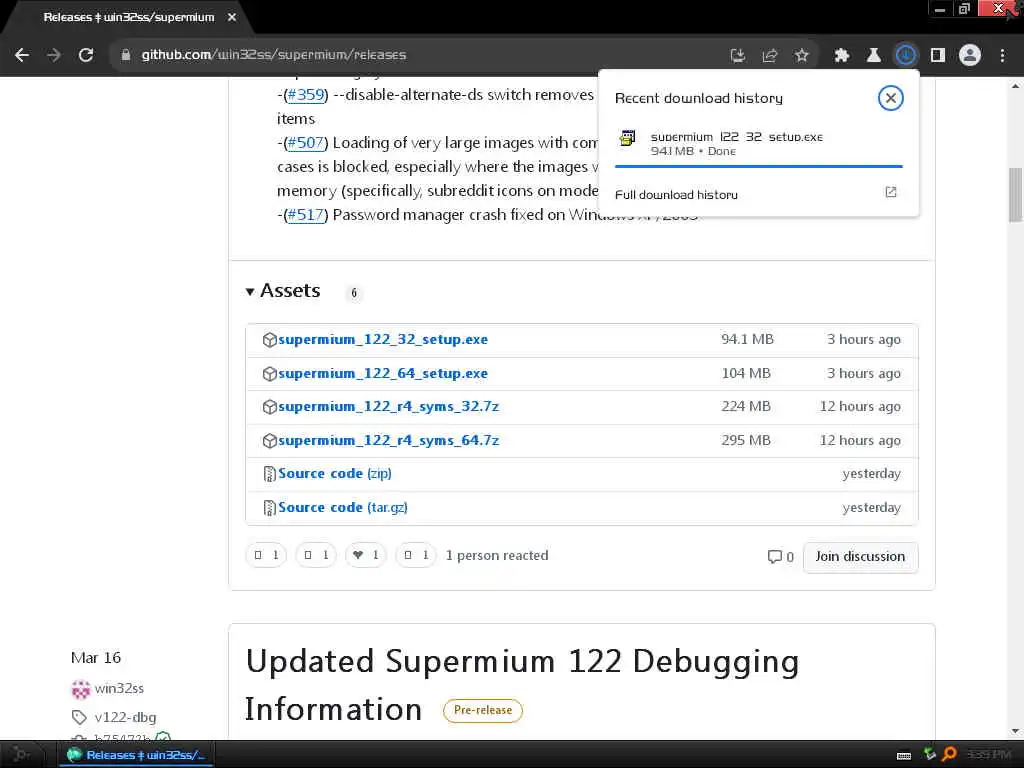Screen dimensions: 1024x768
Task: Select the Releases win32ss/supermium tab
Action: point(129,18)
